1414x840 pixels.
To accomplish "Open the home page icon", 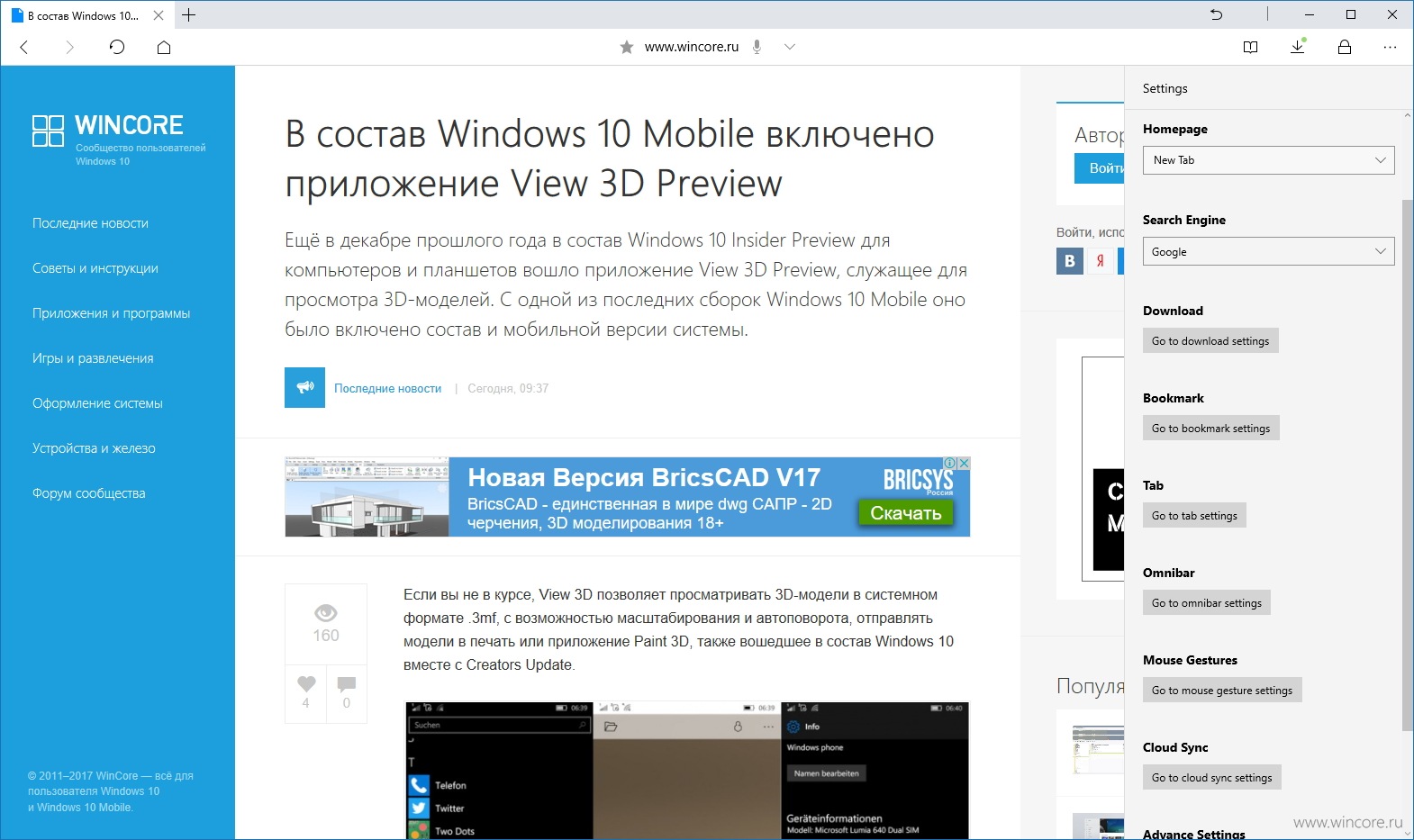I will (164, 47).
